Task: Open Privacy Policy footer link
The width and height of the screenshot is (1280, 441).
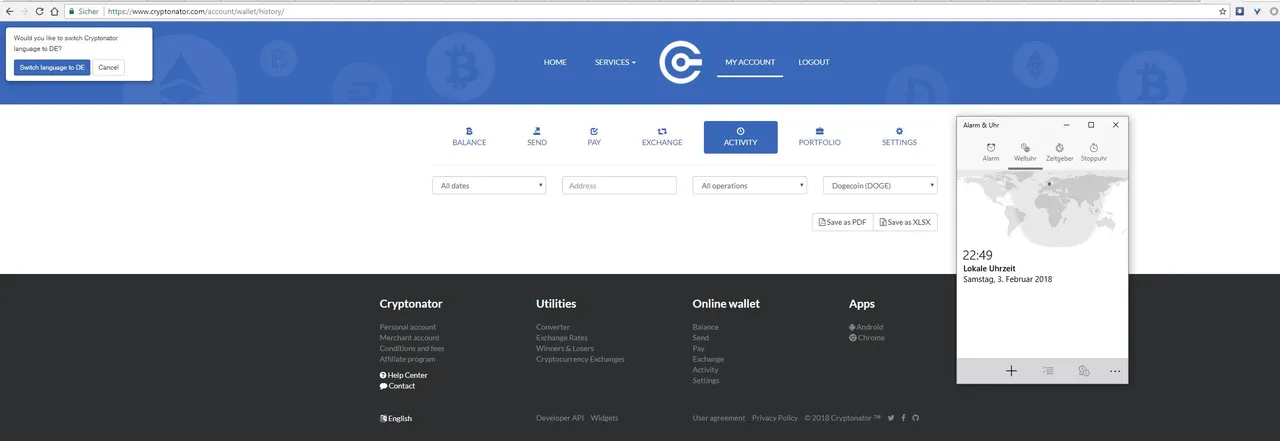Action: pos(775,418)
